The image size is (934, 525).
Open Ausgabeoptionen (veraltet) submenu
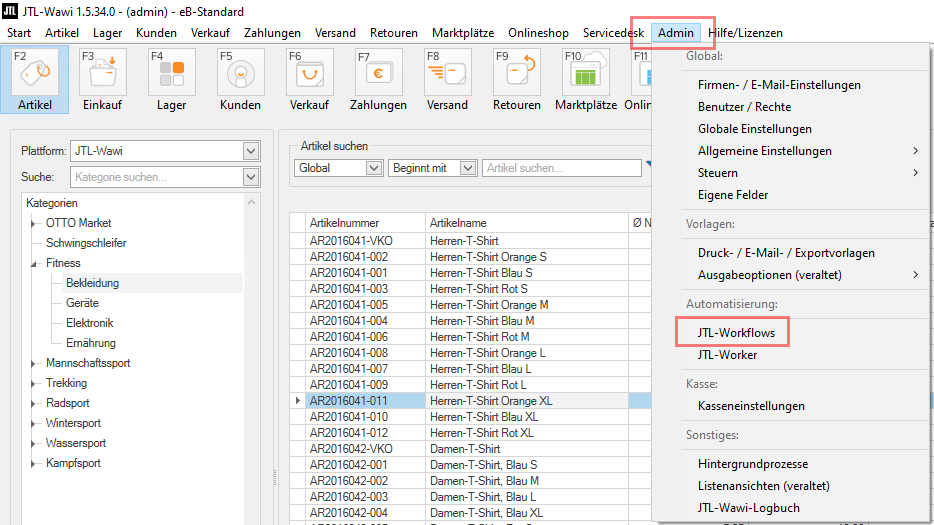pyautogui.click(x=770, y=275)
